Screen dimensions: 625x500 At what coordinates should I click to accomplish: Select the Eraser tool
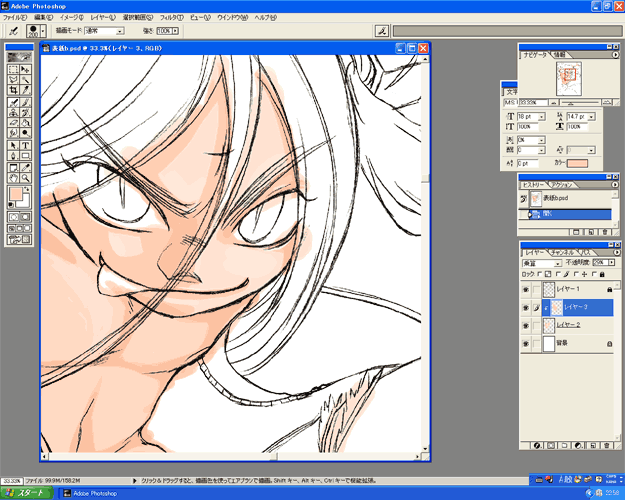[13, 122]
